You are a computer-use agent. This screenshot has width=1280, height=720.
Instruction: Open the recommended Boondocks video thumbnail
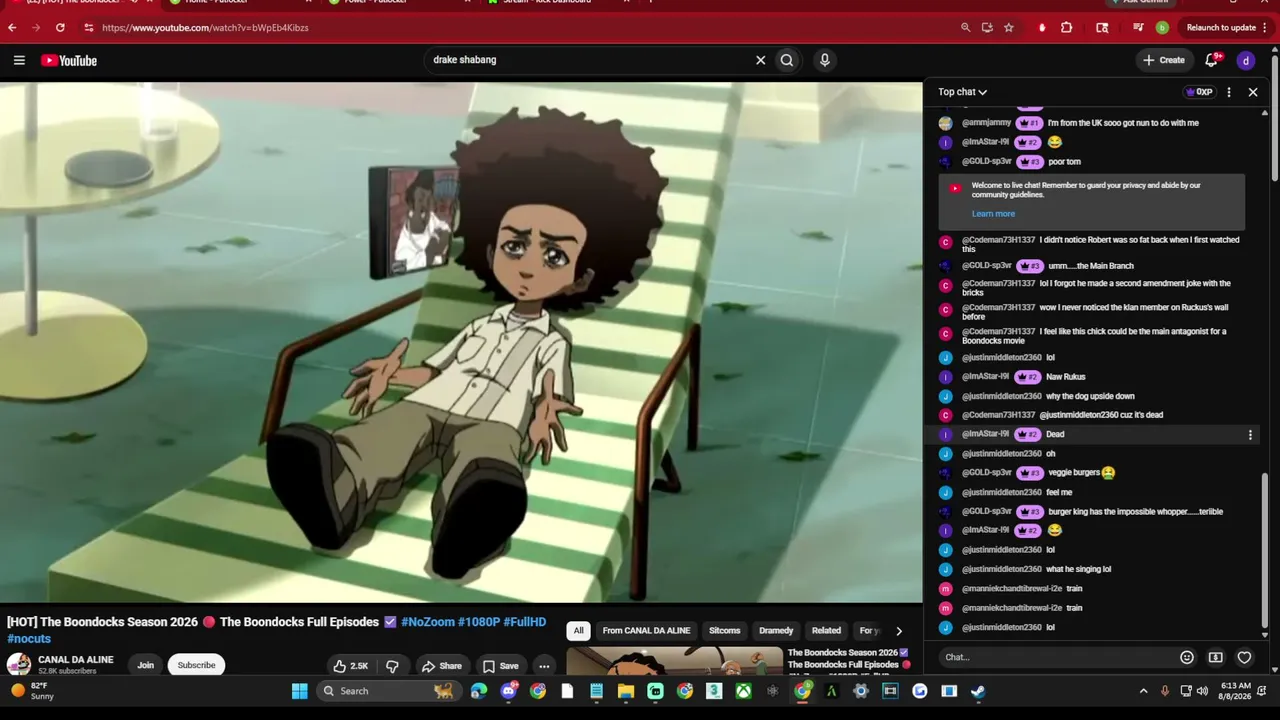click(674, 661)
